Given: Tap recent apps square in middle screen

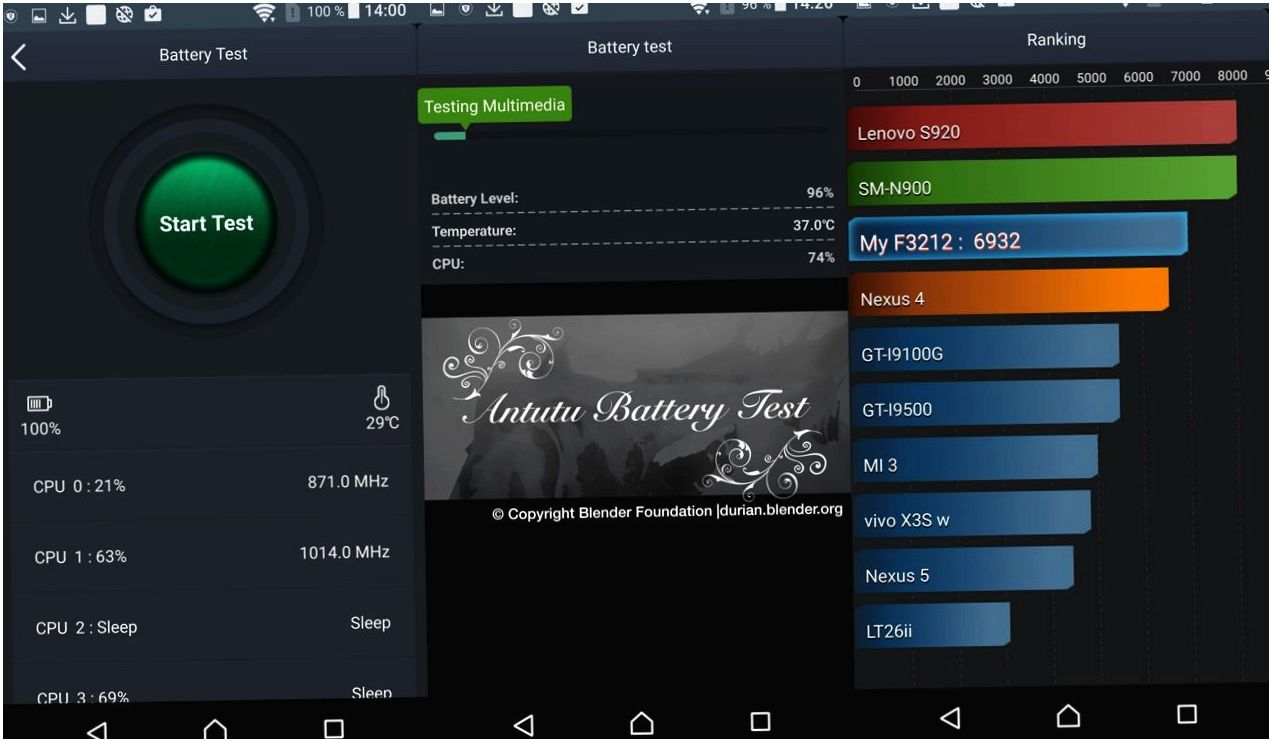Looking at the screenshot, I should (x=761, y=721).
